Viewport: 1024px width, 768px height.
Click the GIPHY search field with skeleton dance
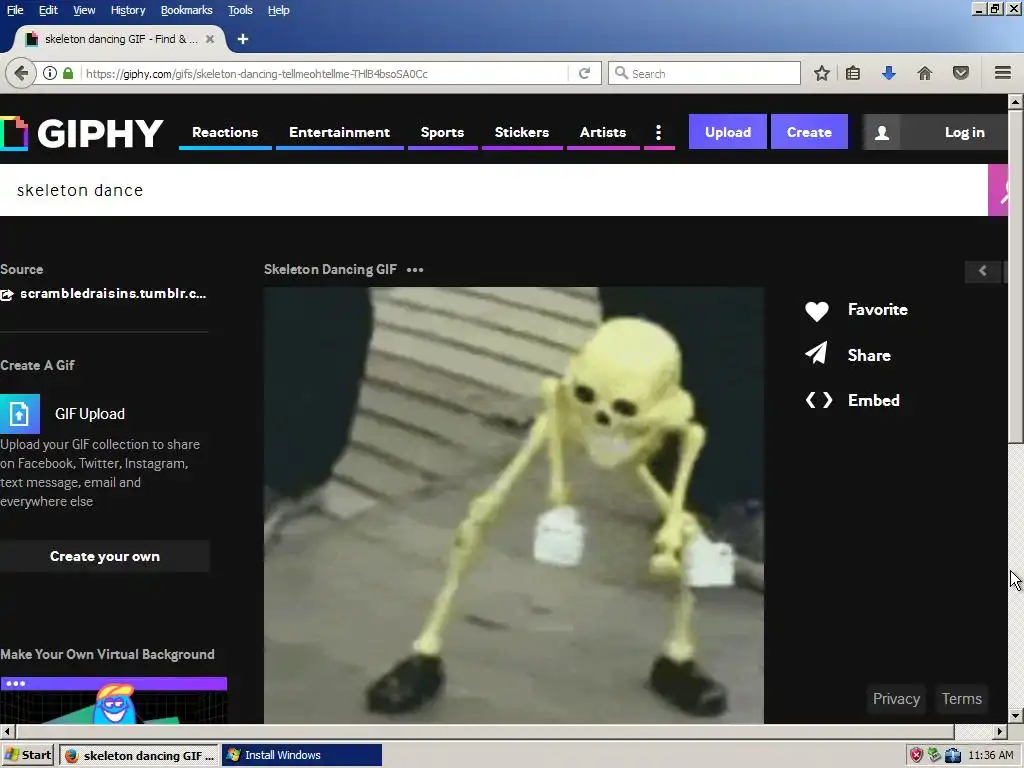coord(494,190)
